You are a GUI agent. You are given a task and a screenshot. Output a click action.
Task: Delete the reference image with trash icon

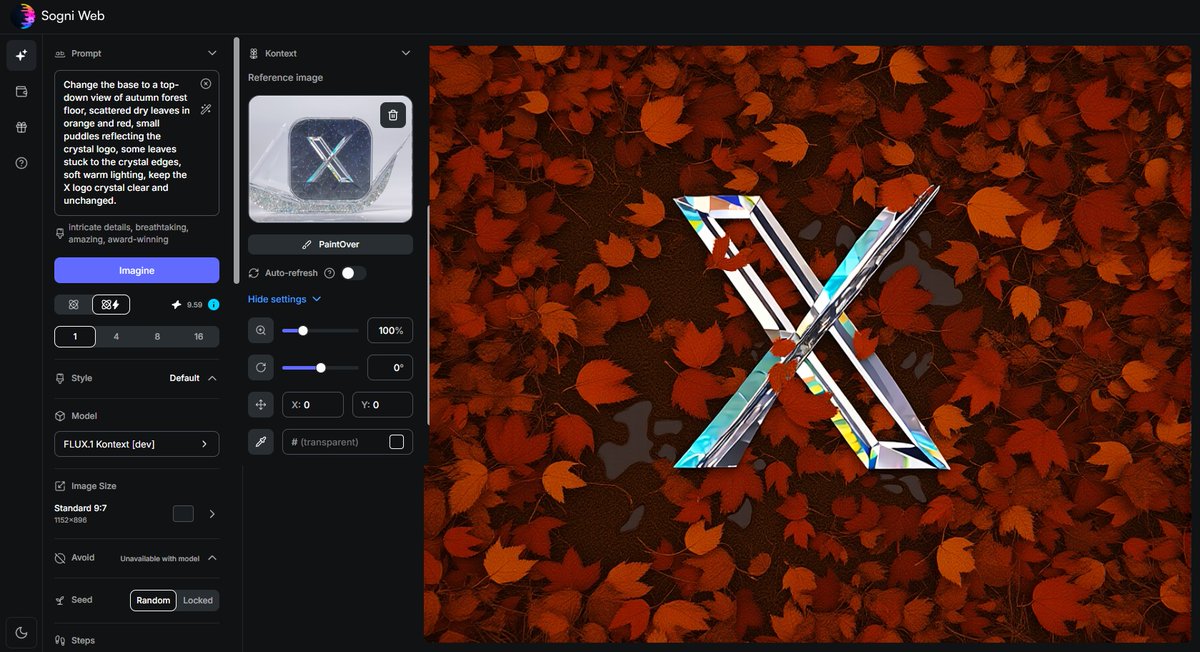(x=393, y=115)
